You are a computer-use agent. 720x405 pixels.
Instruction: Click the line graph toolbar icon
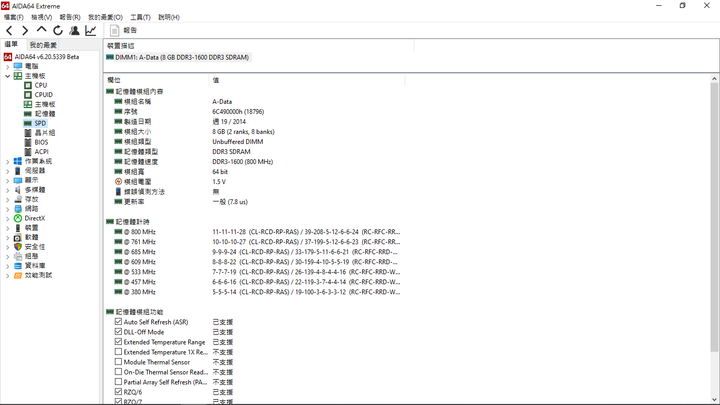pyautogui.click(x=90, y=30)
